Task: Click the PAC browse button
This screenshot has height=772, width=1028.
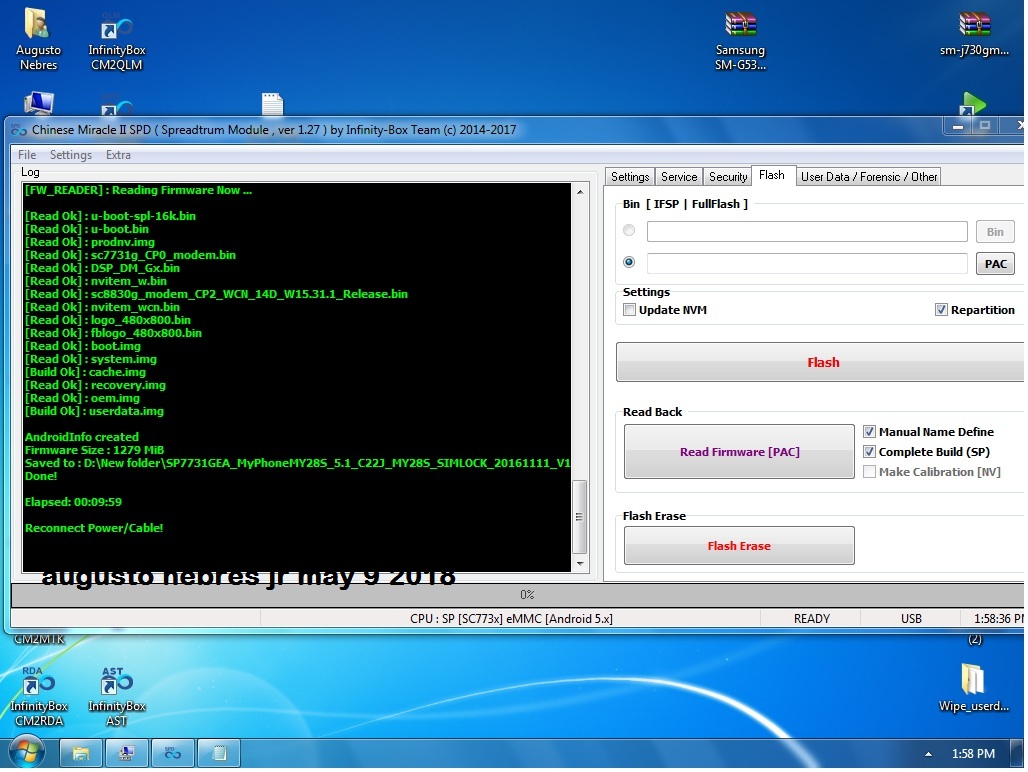Action: coord(995,263)
